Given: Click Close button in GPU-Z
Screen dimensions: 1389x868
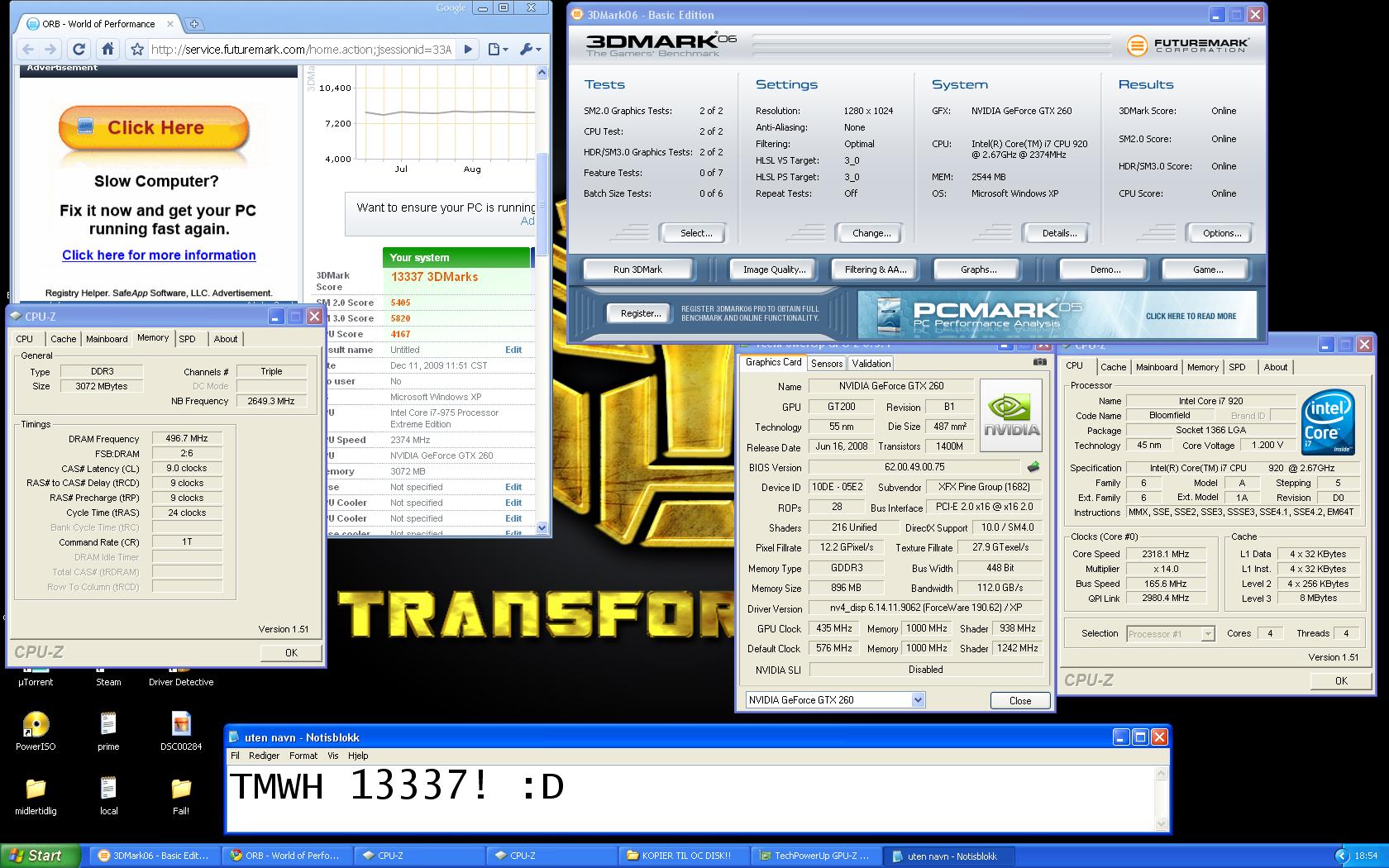Looking at the screenshot, I should point(1020,700).
